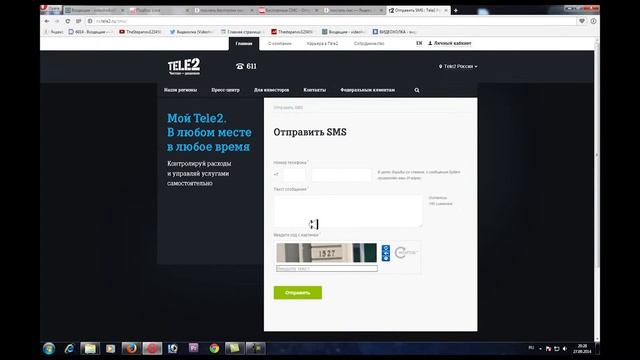The height and width of the screenshot is (360, 640).
Task: Add page to bookmarks with heart icon
Action: [582, 21]
